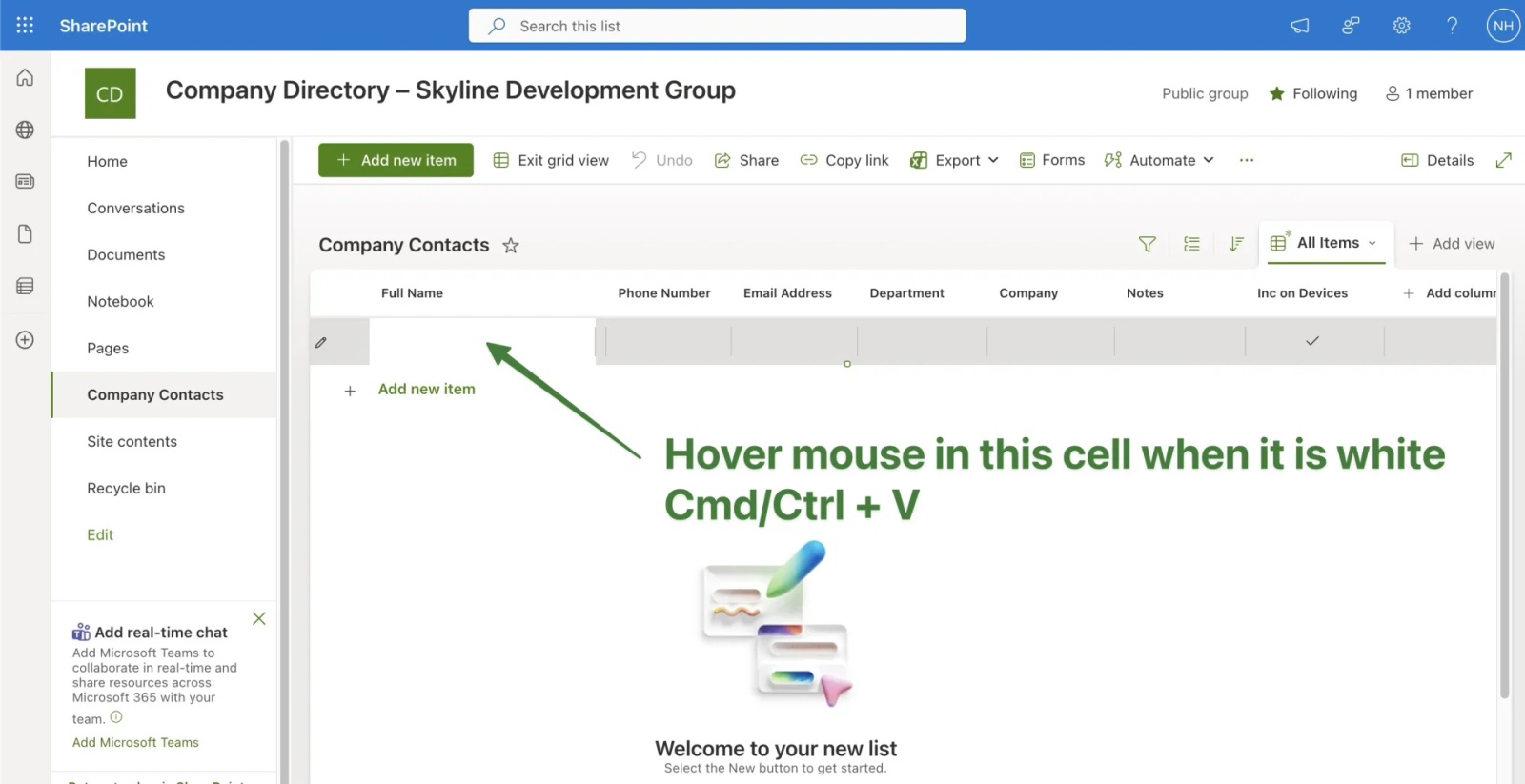Image resolution: width=1525 pixels, height=784 pixels.
Task: Click the Inc on Devices column header
Action: click(1302, 293)
